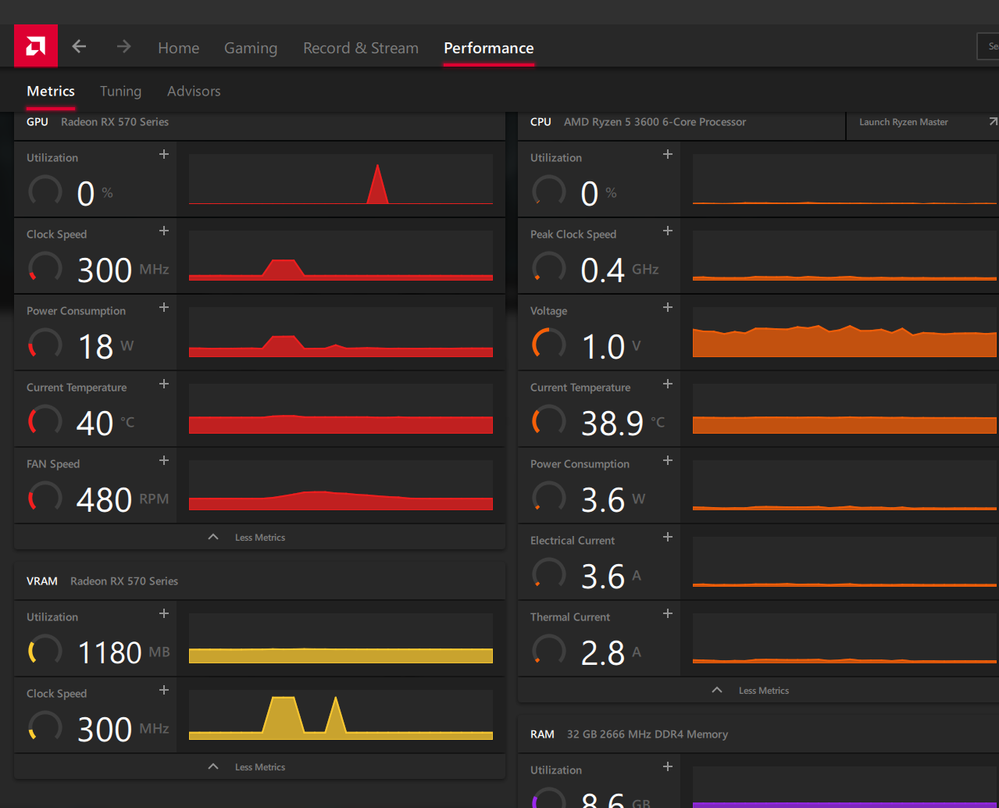The width and height of the screenshot is (999, 808).
Task: Click AMD Ryzen 5 3600 6-Core Processor text
Action: tap(654, 122)
